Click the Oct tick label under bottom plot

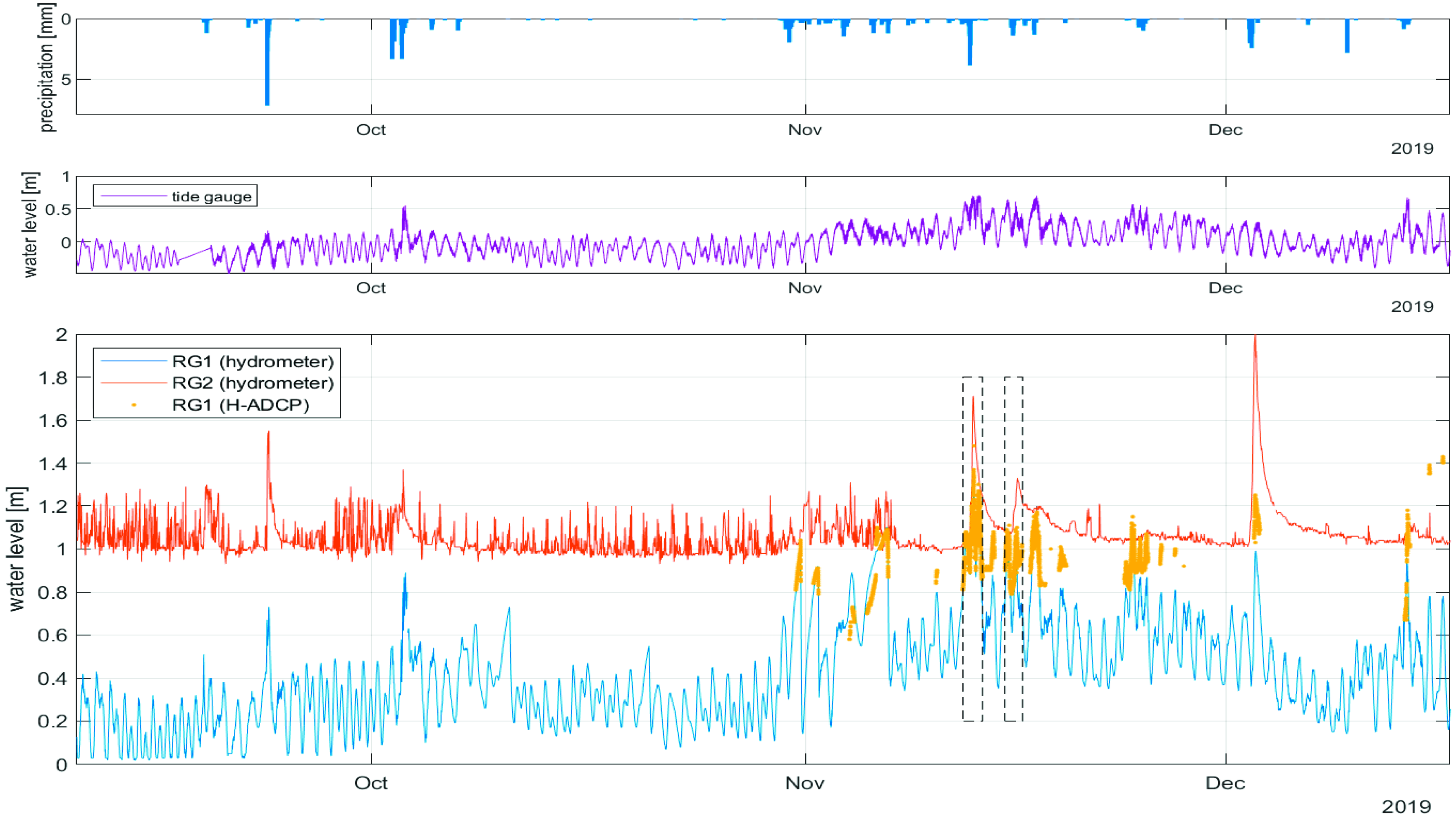click(x=371, y=783)
